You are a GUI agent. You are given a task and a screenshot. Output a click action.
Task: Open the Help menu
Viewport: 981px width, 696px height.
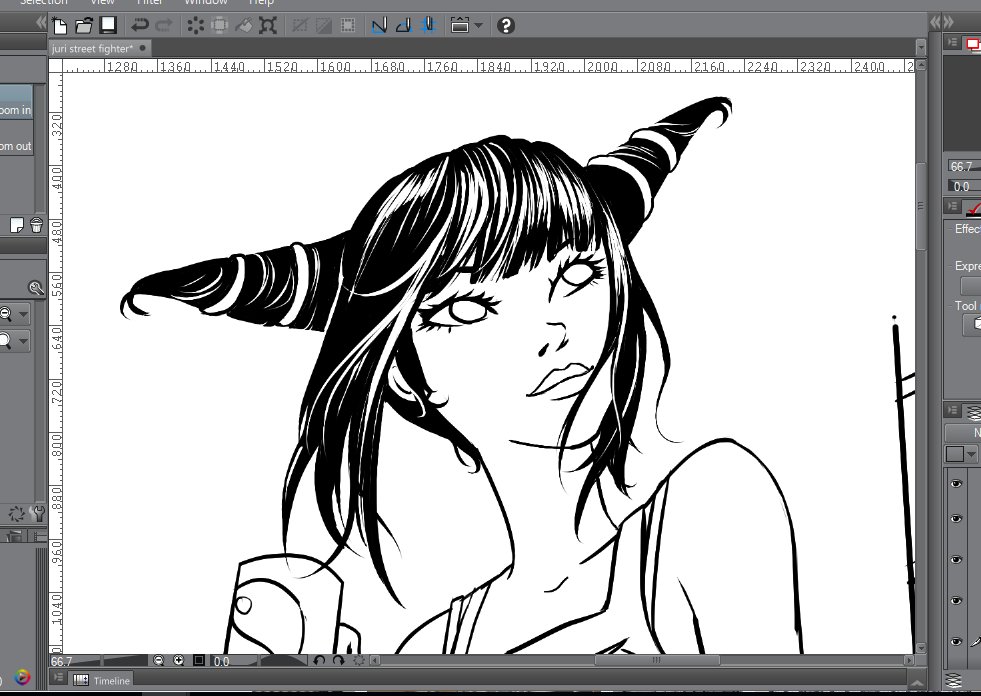pyautogui.click(x=262, y=3)
